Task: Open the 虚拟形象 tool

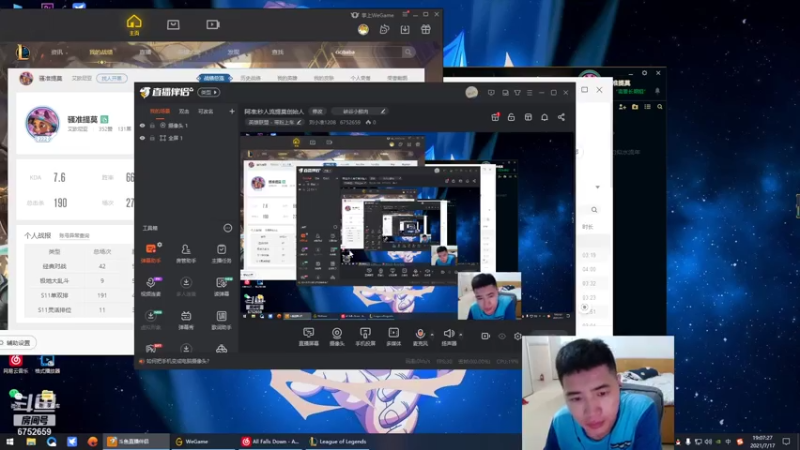Action: pyautogui.click(x=151, y=320)
